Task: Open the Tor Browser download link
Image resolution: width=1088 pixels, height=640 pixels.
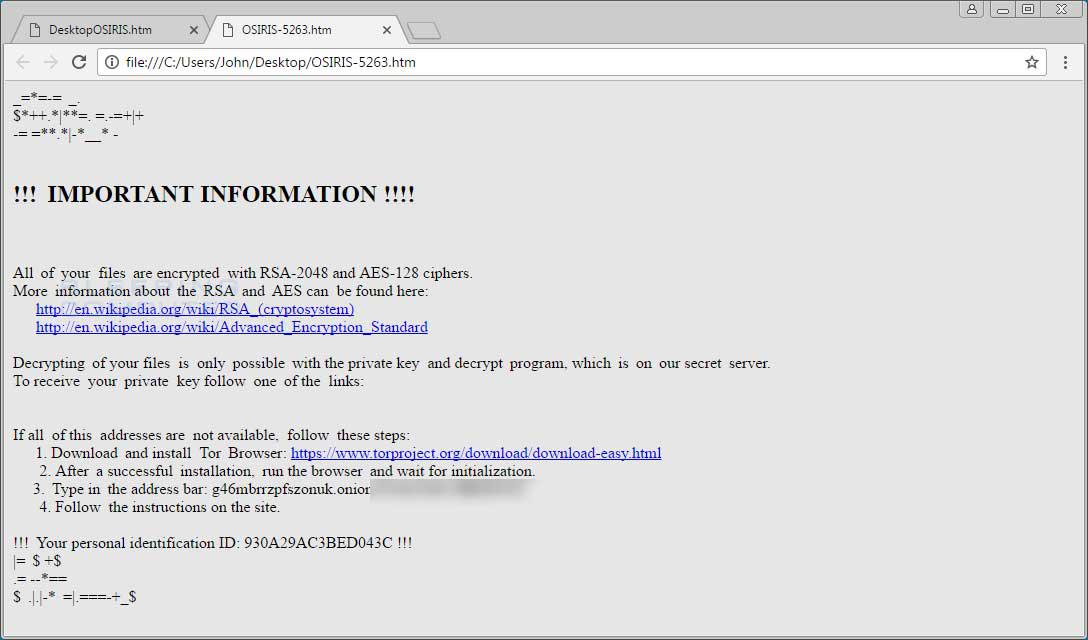Action: point(476,453)
